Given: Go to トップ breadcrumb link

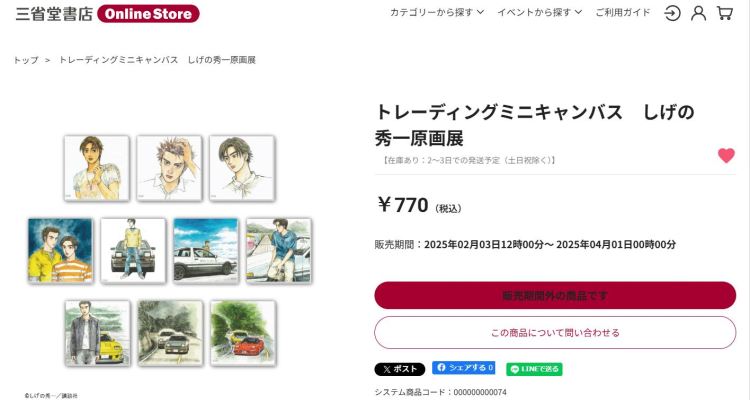Looking at the screenshot, I should 26,60.
